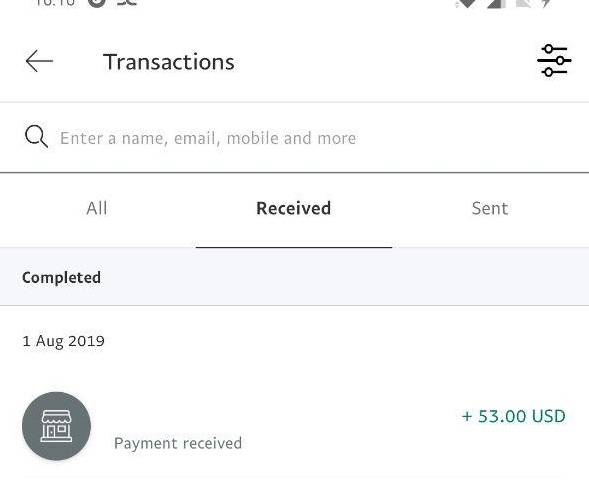Tap the Wi-Fi status icon
Image resolution: width=589 pixels, height=491 pixels.
466,4
